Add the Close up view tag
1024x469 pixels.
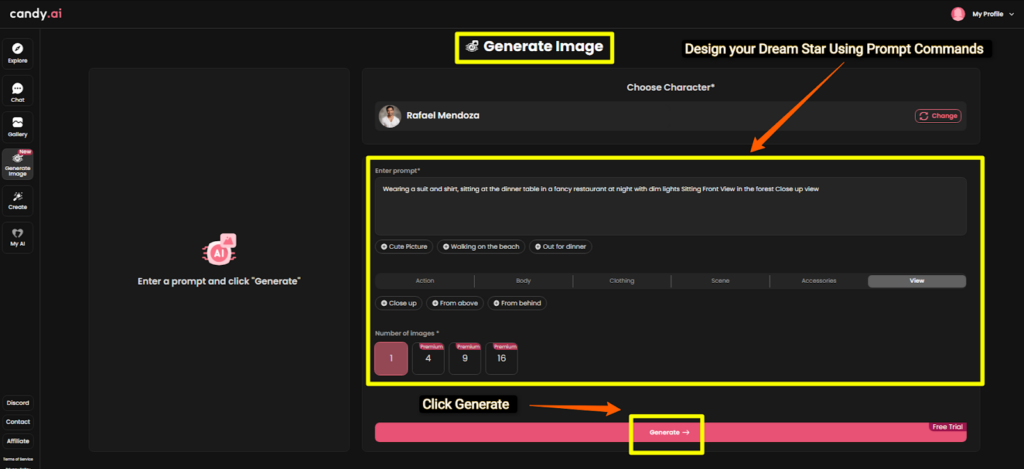tap(398, 303)
